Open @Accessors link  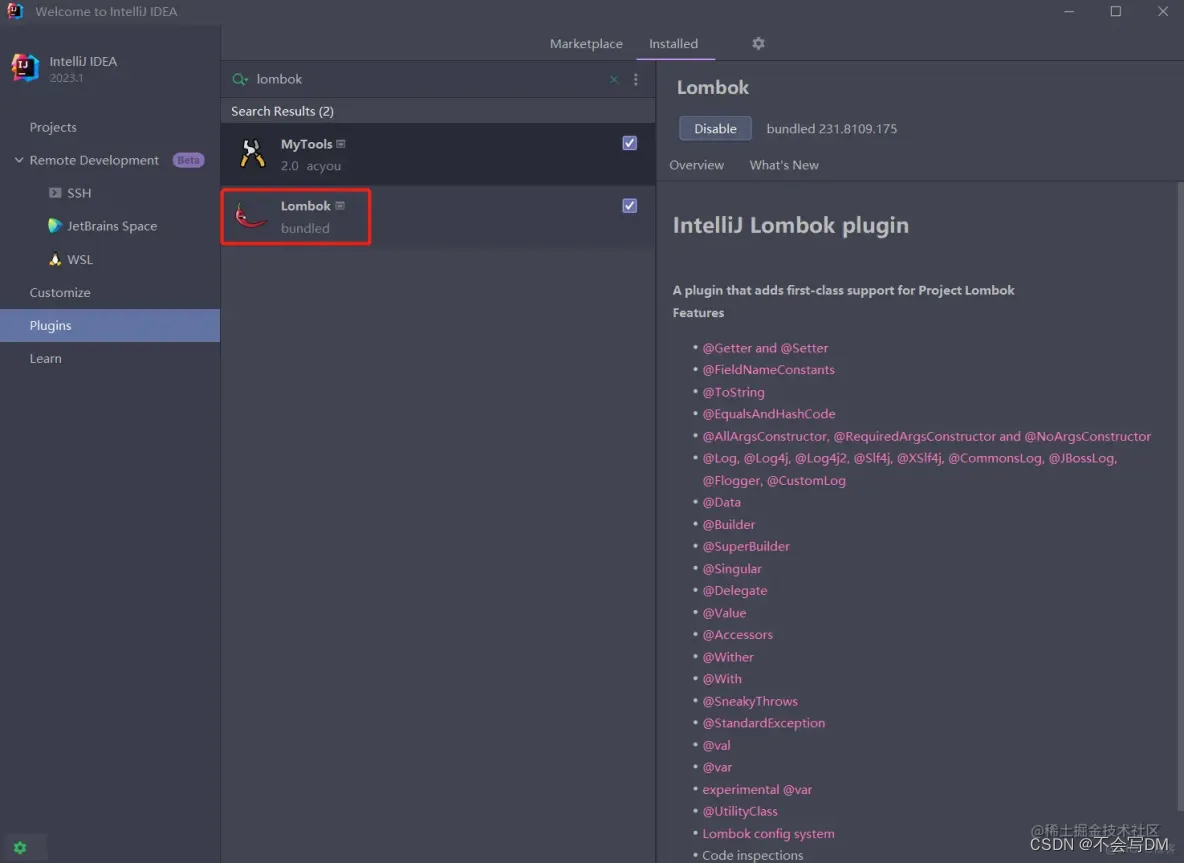(x=737, y=634)
